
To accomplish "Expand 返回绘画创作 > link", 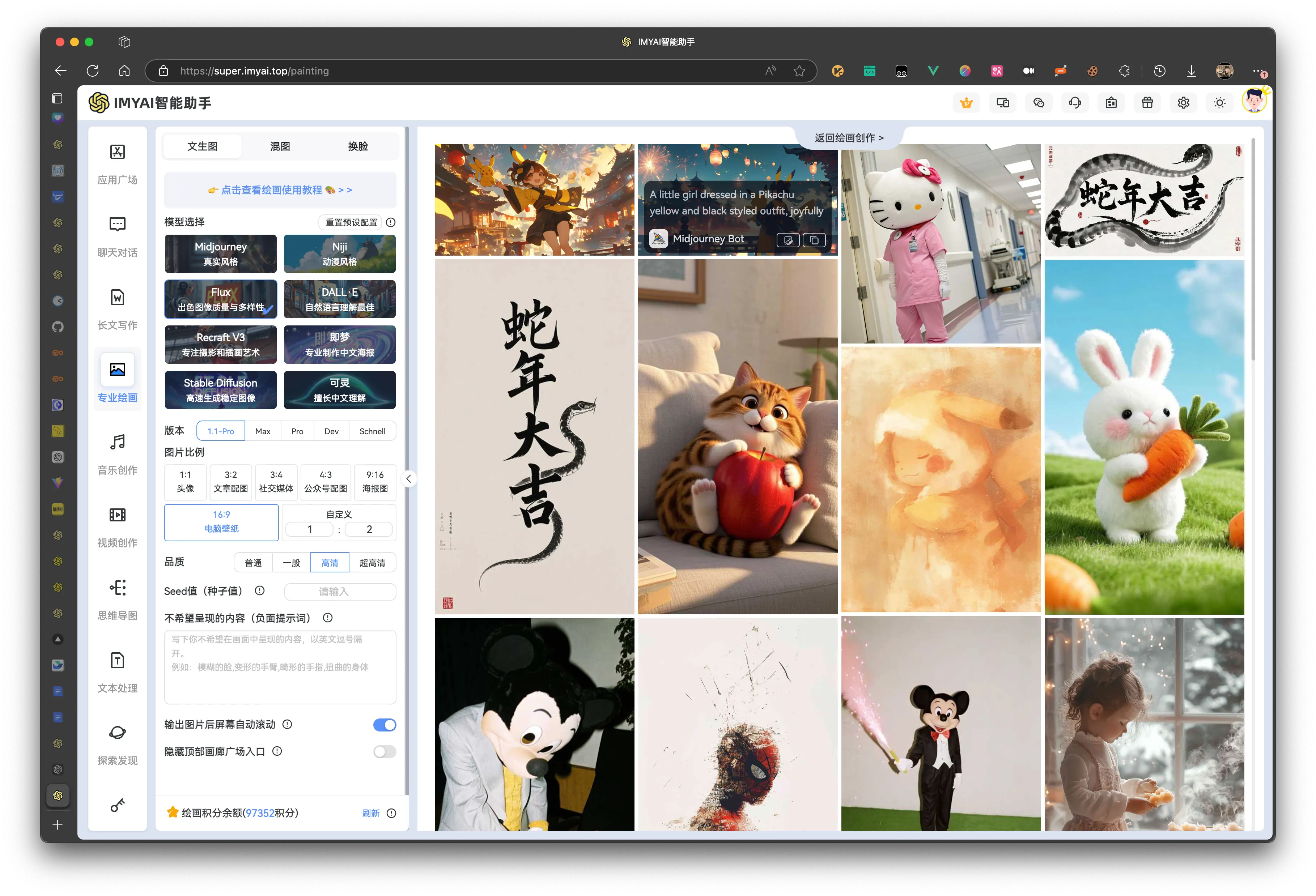I will pos(849,137).
